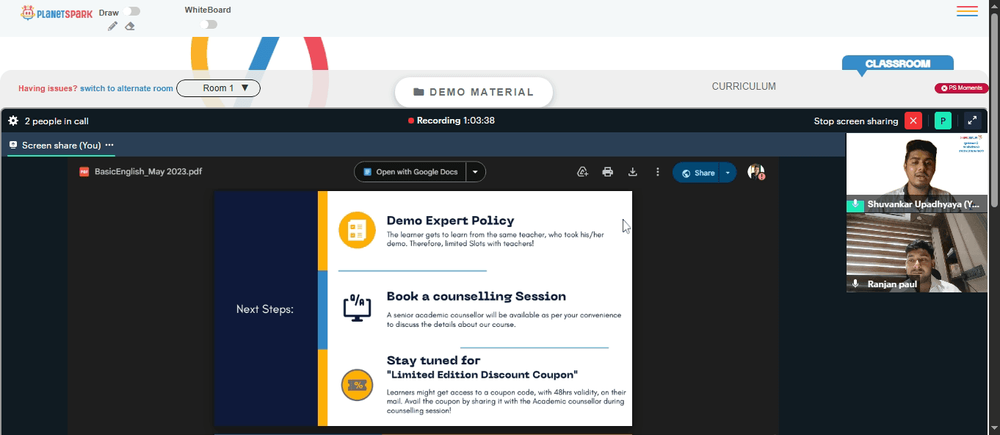1000x435 pixels.
Task: Open the CURRICULUM tab
Action: (x=744, y=86)
